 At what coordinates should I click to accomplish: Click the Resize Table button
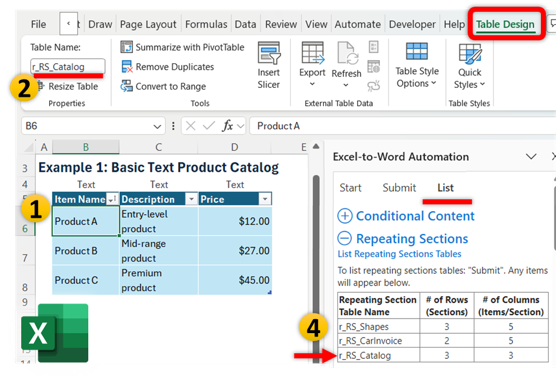pos(67,86)
